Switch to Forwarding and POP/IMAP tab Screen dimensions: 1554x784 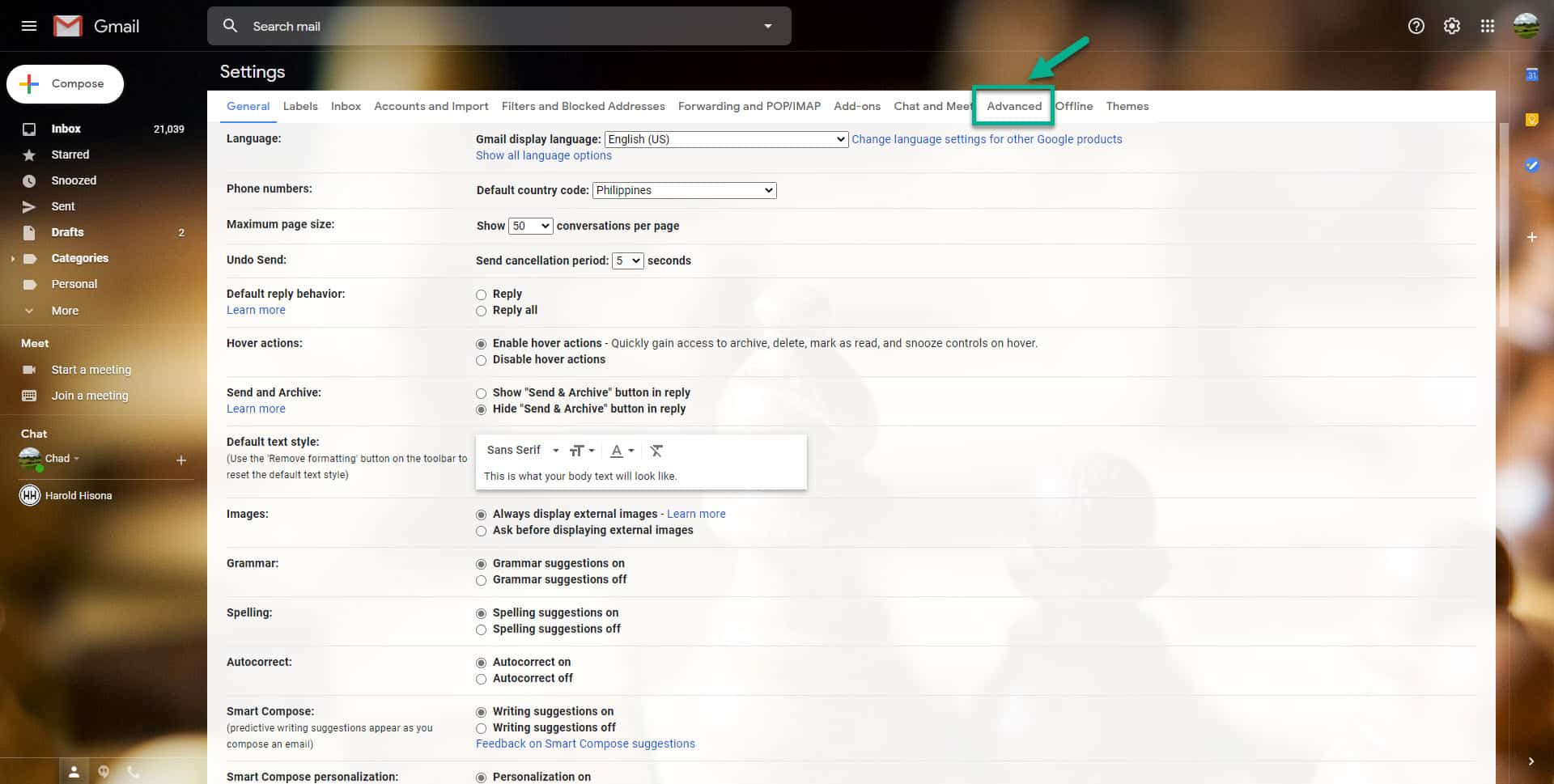coord(749,106)
